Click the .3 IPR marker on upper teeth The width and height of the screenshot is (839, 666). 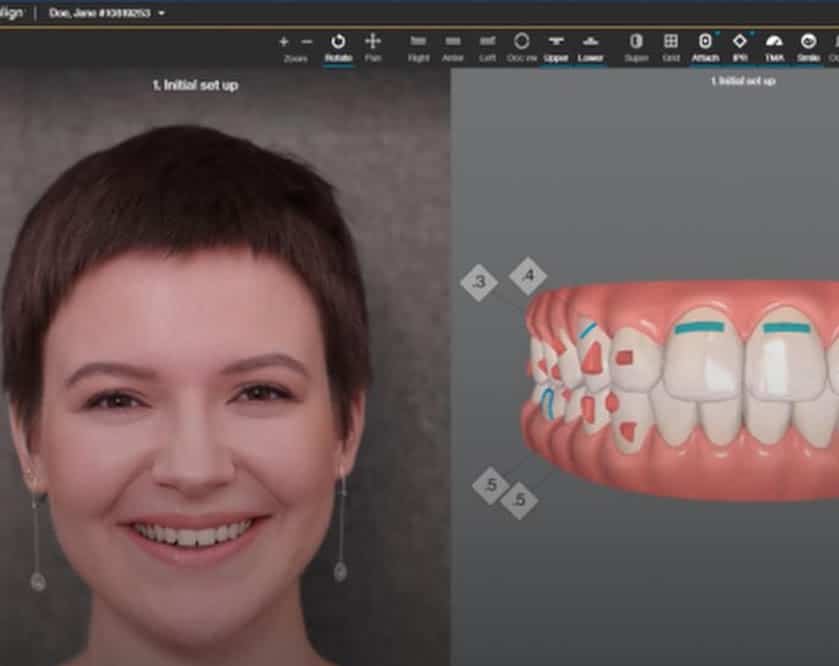pos(479,283)
